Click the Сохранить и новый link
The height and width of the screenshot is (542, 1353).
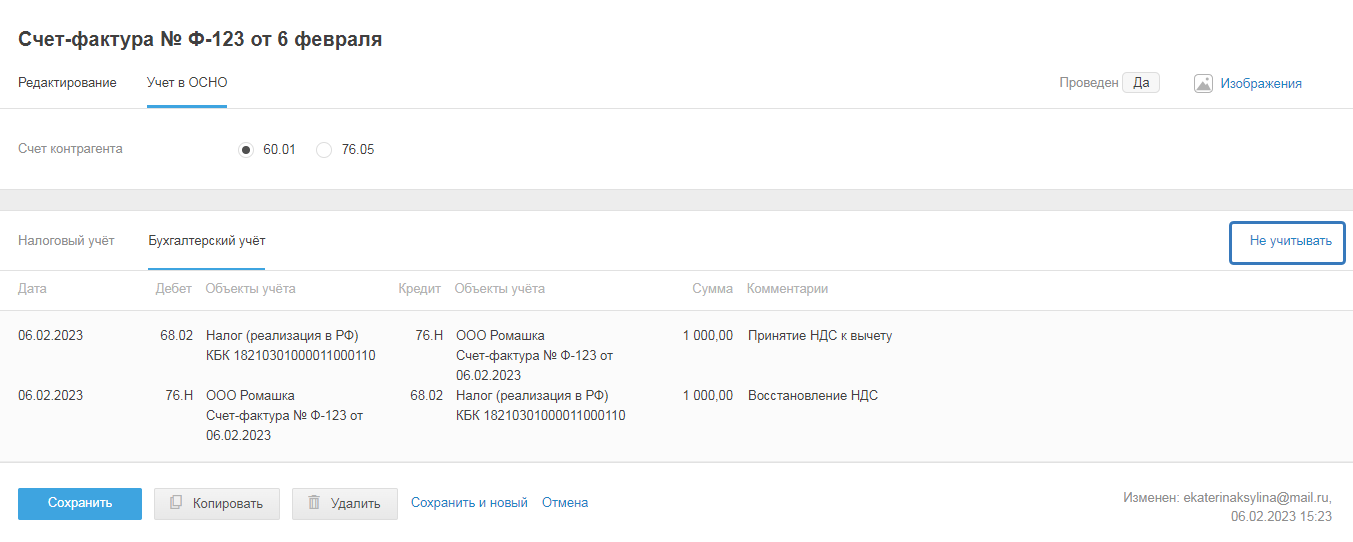point(469,503)
